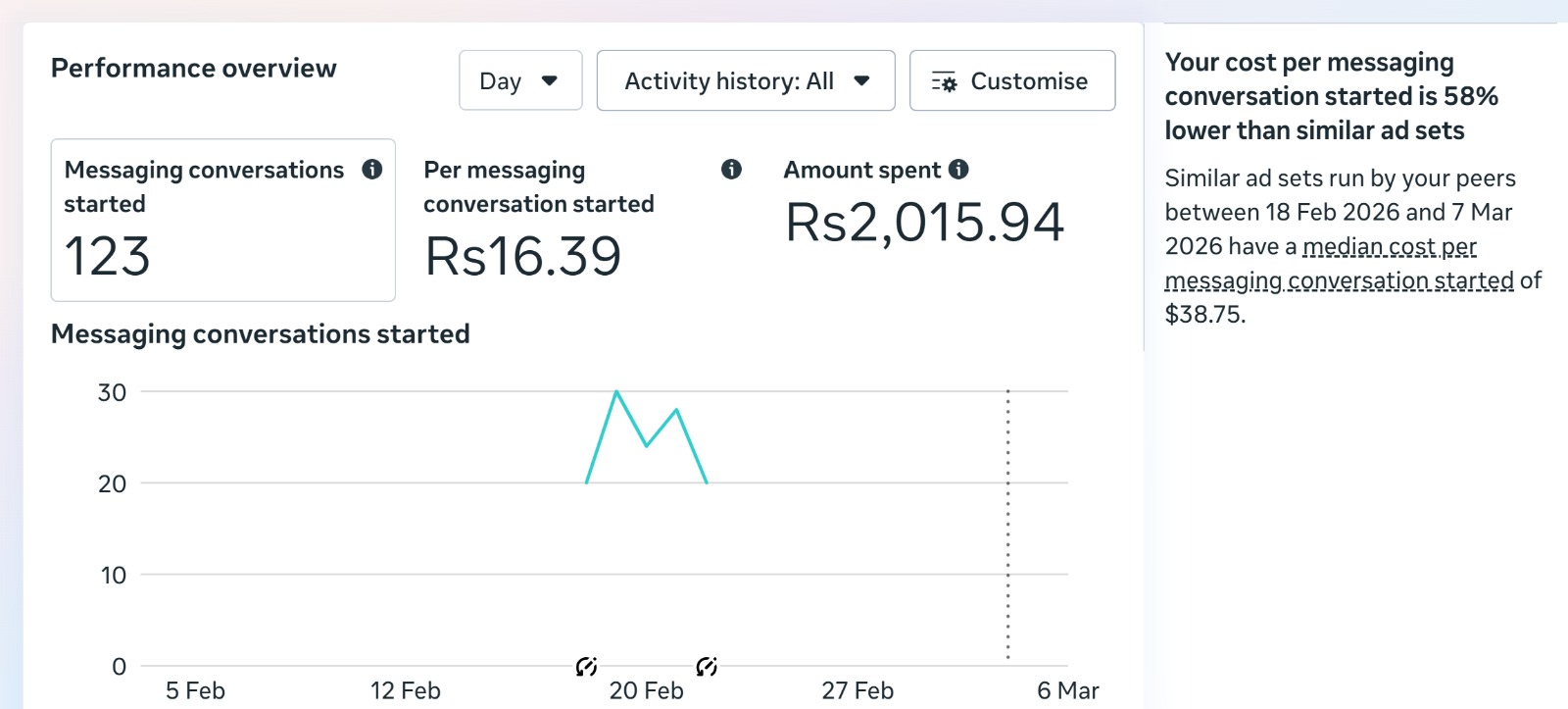Viewport: 1568px width, 709px height.
Task: Expand the Activity history: All dropdown
Action: pyautogui.click(x=745, y=80)
